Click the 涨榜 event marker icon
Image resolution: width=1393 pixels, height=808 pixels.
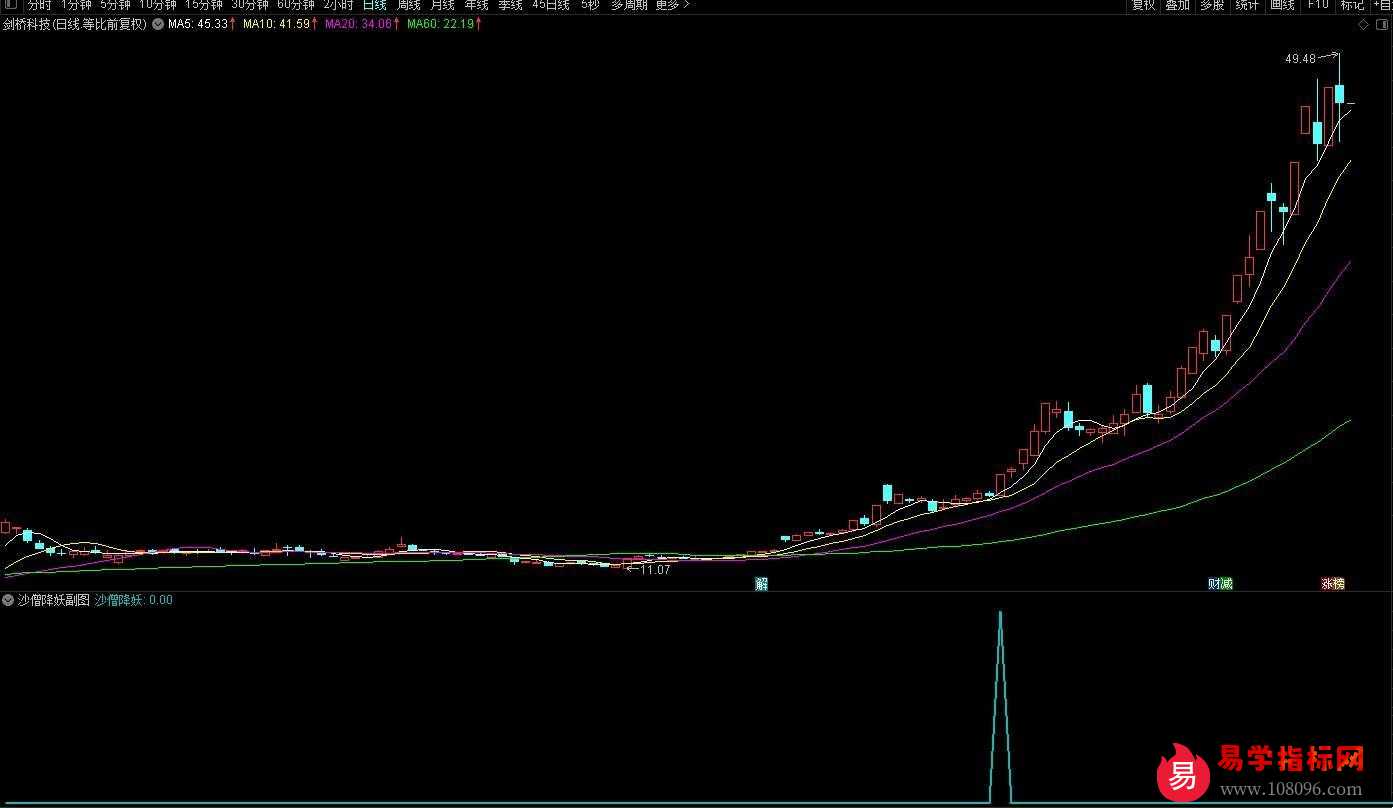1332,584
